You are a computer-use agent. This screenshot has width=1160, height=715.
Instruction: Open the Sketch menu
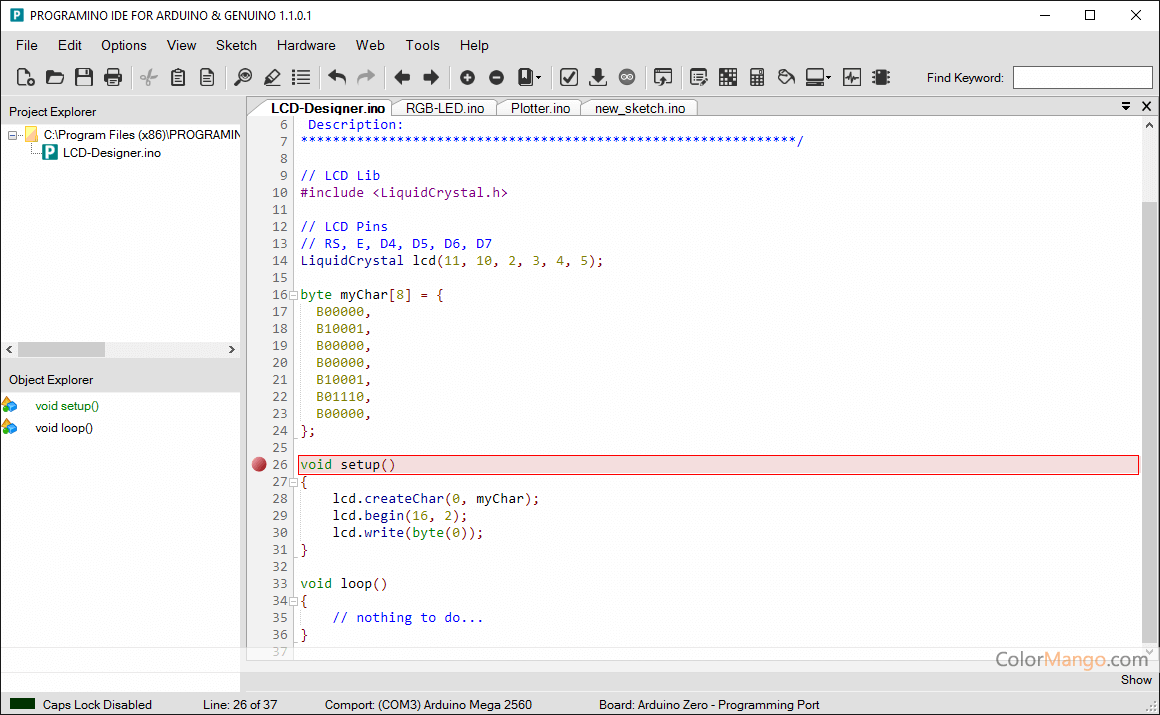click(236, 45)
